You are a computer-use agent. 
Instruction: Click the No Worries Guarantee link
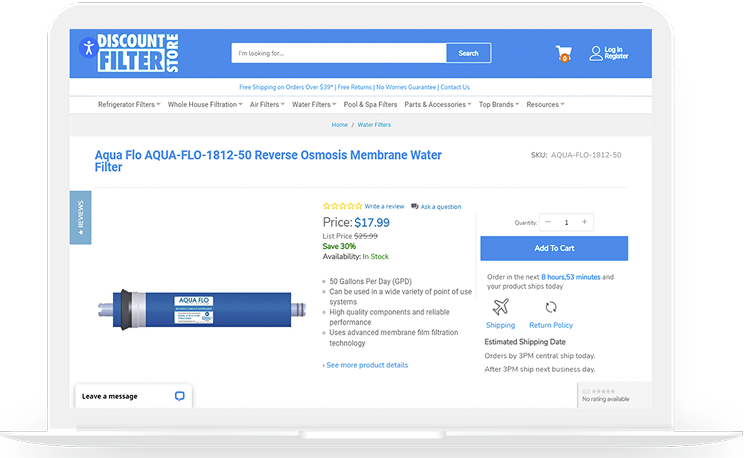(x=406, y=87)
